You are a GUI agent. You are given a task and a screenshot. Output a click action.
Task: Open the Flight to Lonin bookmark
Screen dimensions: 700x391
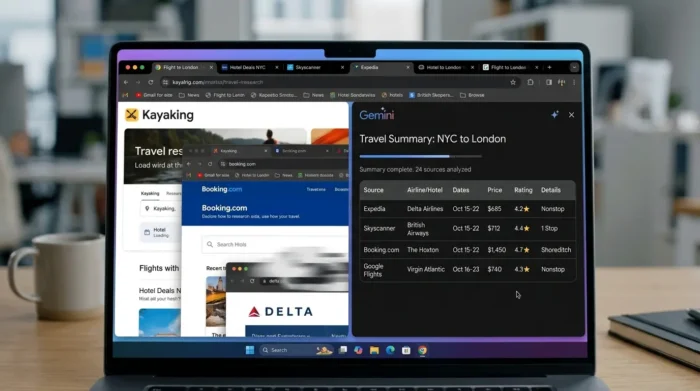click(225, 95)
